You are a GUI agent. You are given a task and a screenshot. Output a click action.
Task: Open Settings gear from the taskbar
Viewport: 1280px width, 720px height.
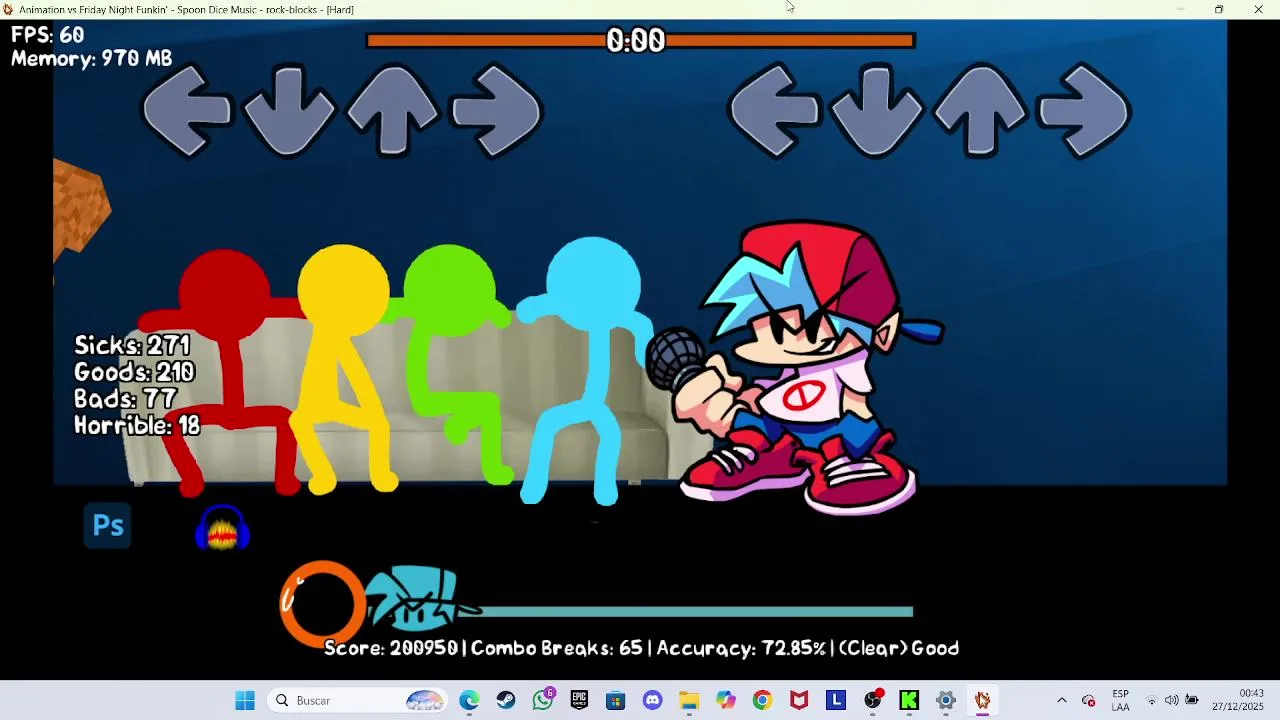[946, 701]
